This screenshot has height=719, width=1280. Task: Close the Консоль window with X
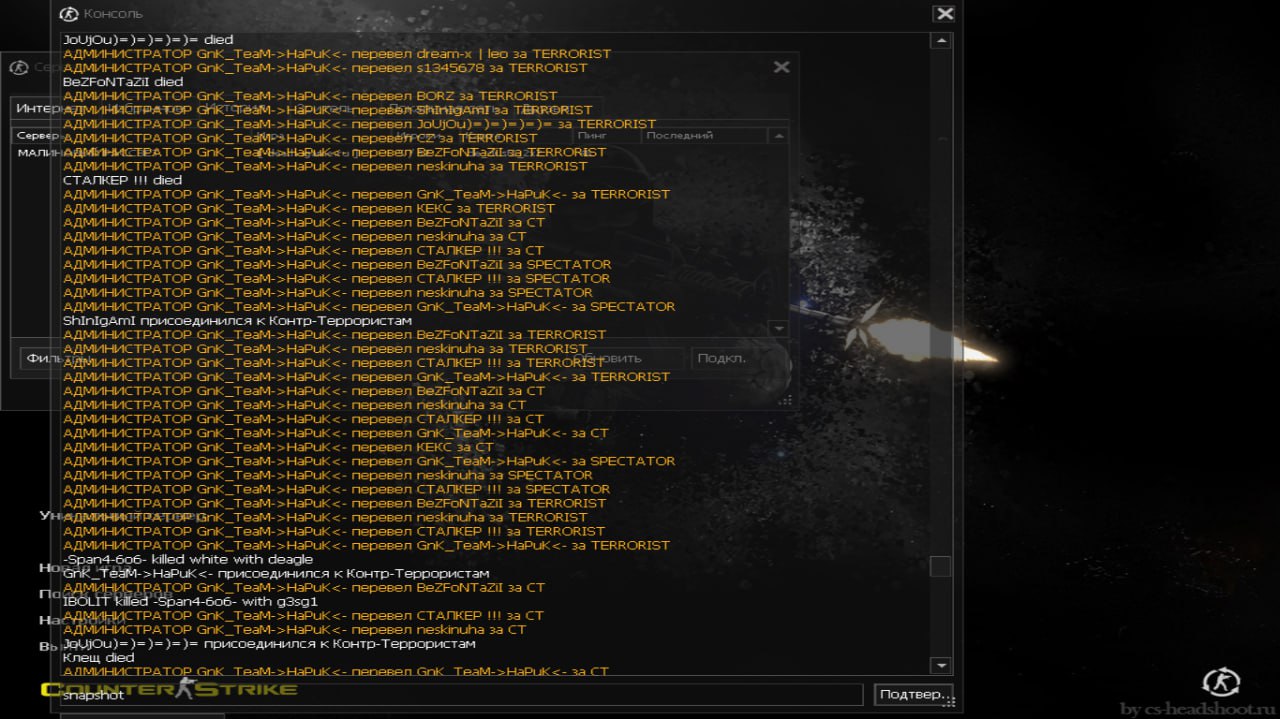pyautogui.click(x=944, y=14)
